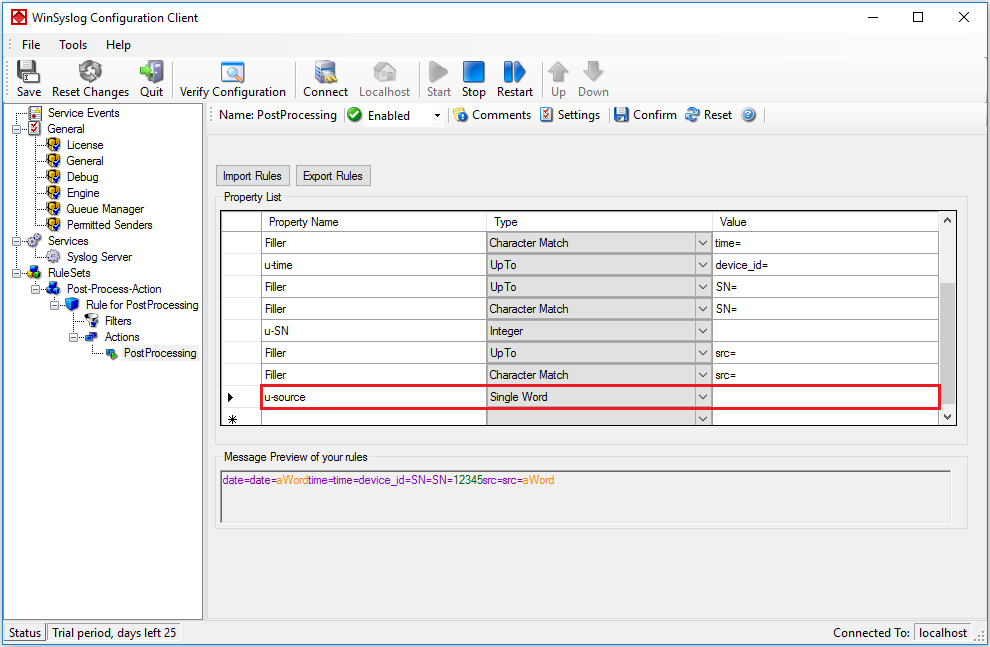The image size is (990, 647).
Task: Collapse the RuleSets tree node
Action: coord(16,273)
